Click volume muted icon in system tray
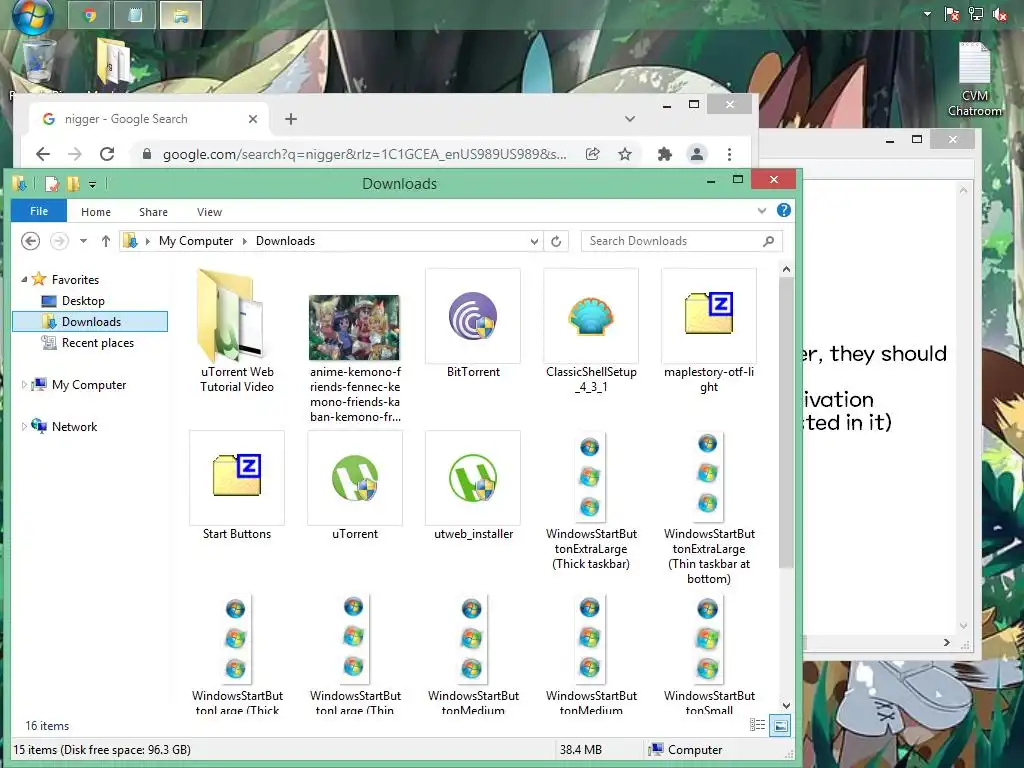This screenshot has width=1024, height=768. coord(1000,14)
